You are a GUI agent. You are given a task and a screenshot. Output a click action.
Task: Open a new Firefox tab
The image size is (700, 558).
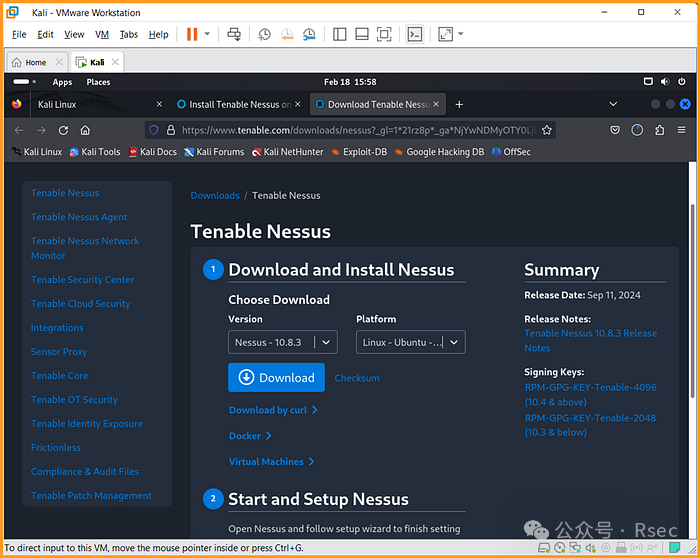pyautogui.click(x=459, y=104)
